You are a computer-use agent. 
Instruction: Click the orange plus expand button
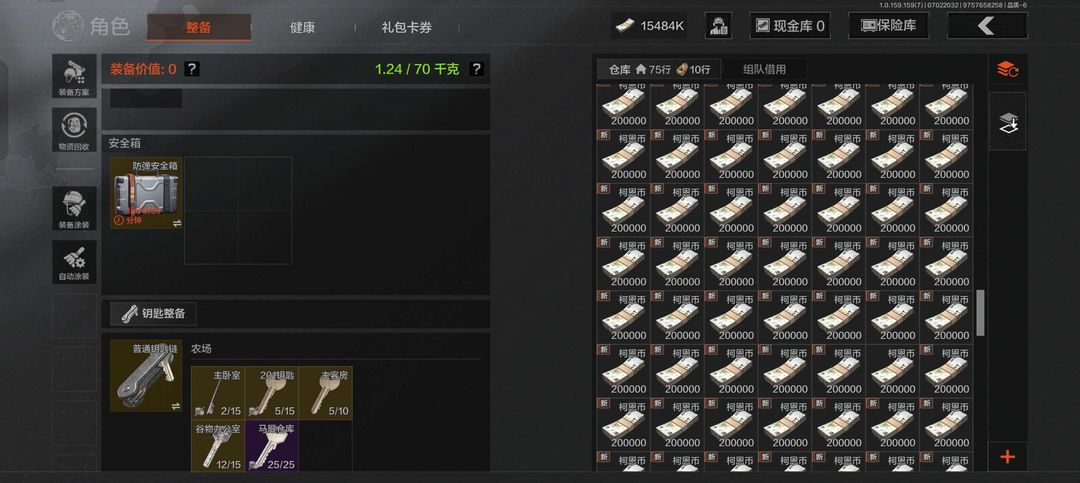(1008, 456)
